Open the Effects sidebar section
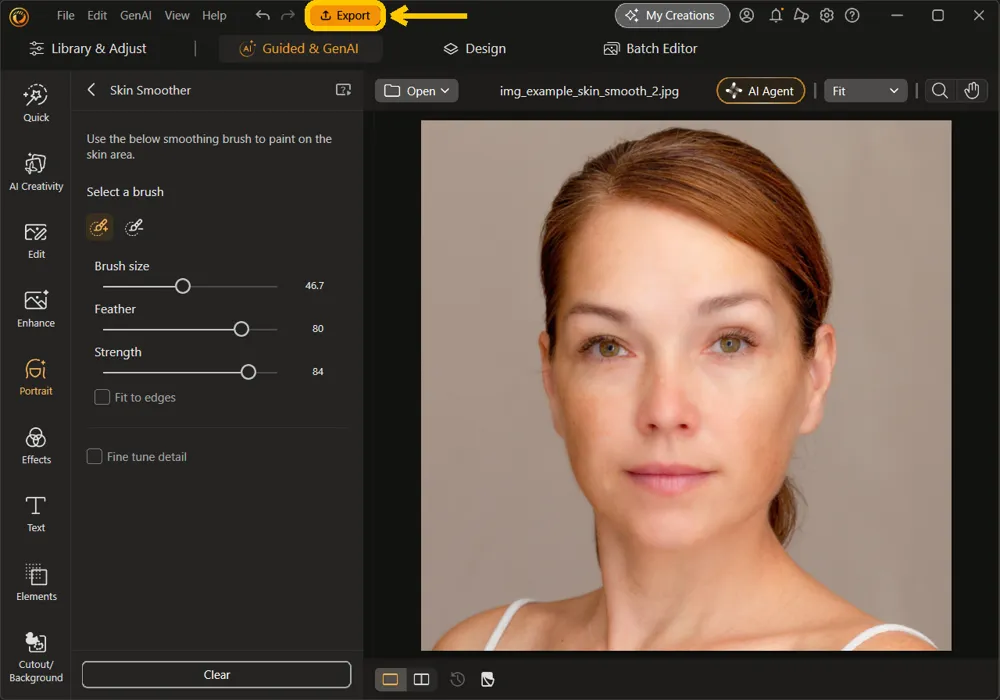This screenshot has height=700, width=1000. (x=36, y=446)
